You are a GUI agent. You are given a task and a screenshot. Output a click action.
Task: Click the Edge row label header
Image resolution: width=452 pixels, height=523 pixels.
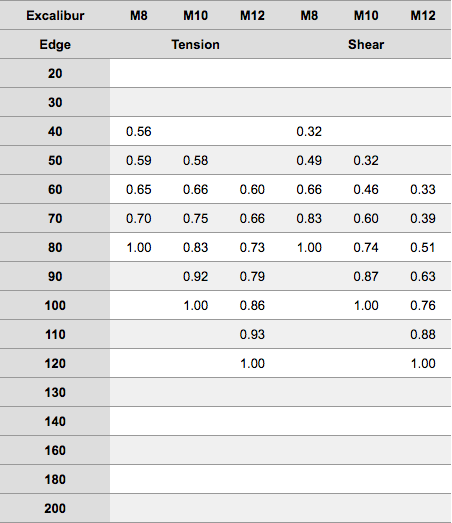[x=55, y=45]
